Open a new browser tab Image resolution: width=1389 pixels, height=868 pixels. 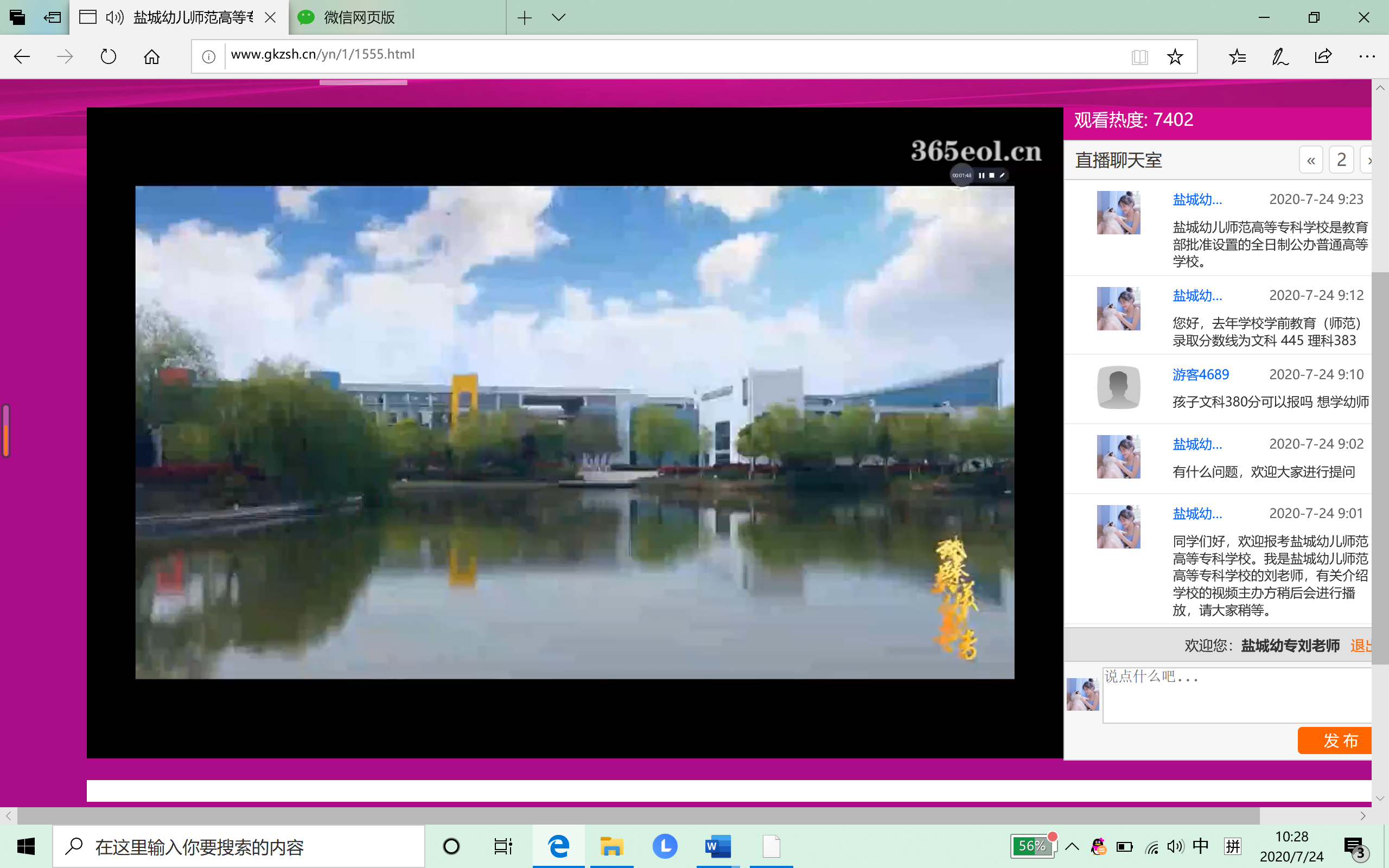524,17
